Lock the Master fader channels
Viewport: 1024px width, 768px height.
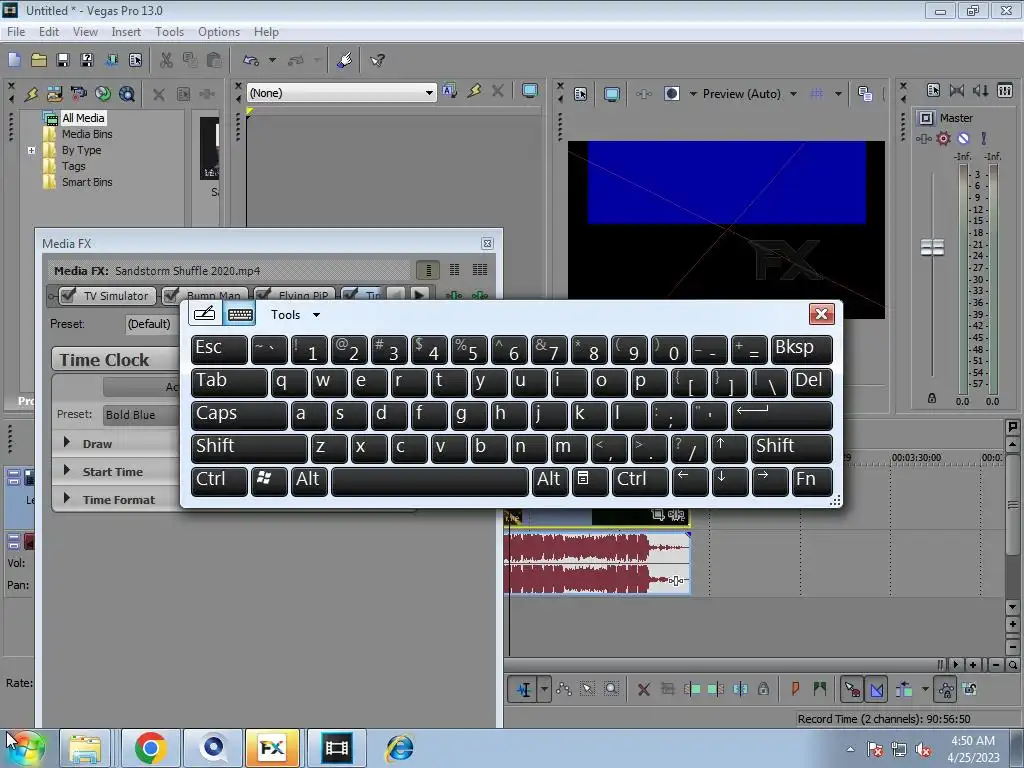pyautogui.click(x=932, y=398)
